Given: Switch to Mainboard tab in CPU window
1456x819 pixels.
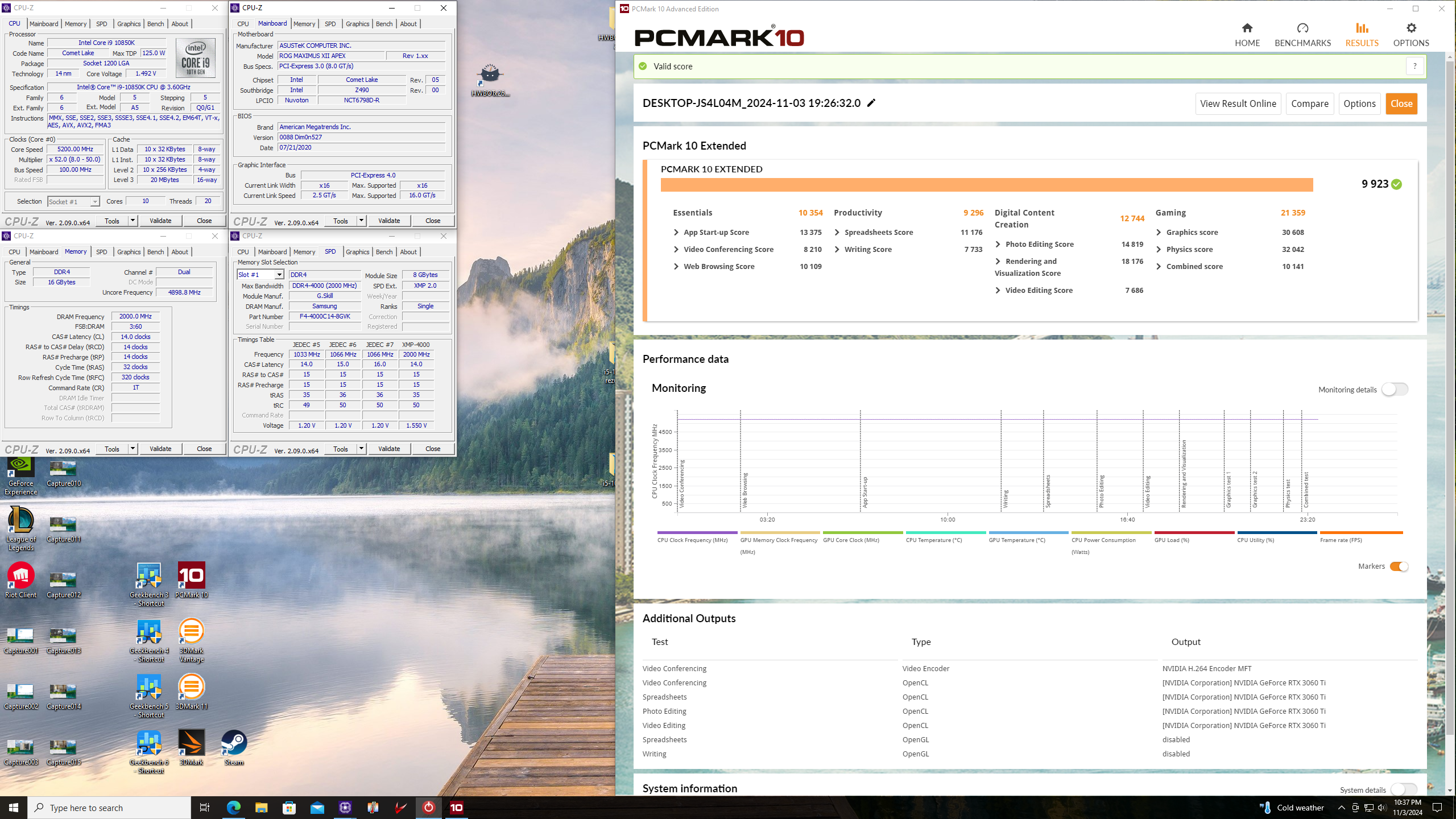Looking at the screenshot, I should (x=44, y=24).
